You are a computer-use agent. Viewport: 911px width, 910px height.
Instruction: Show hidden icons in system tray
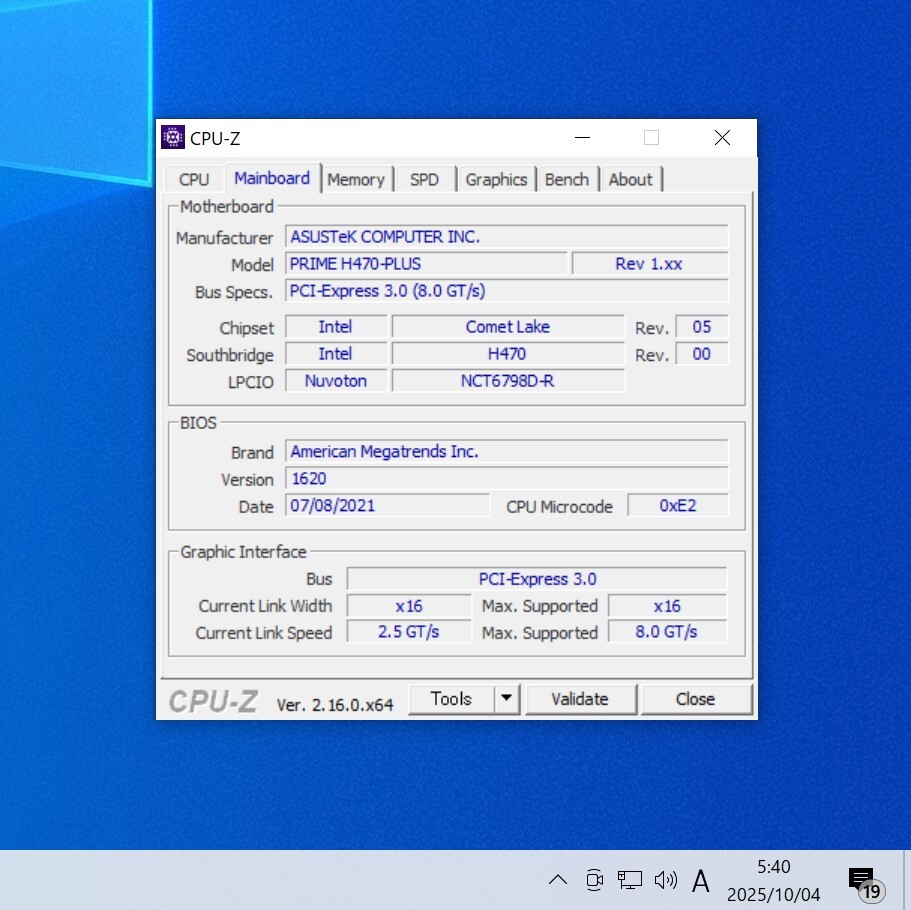558,880
